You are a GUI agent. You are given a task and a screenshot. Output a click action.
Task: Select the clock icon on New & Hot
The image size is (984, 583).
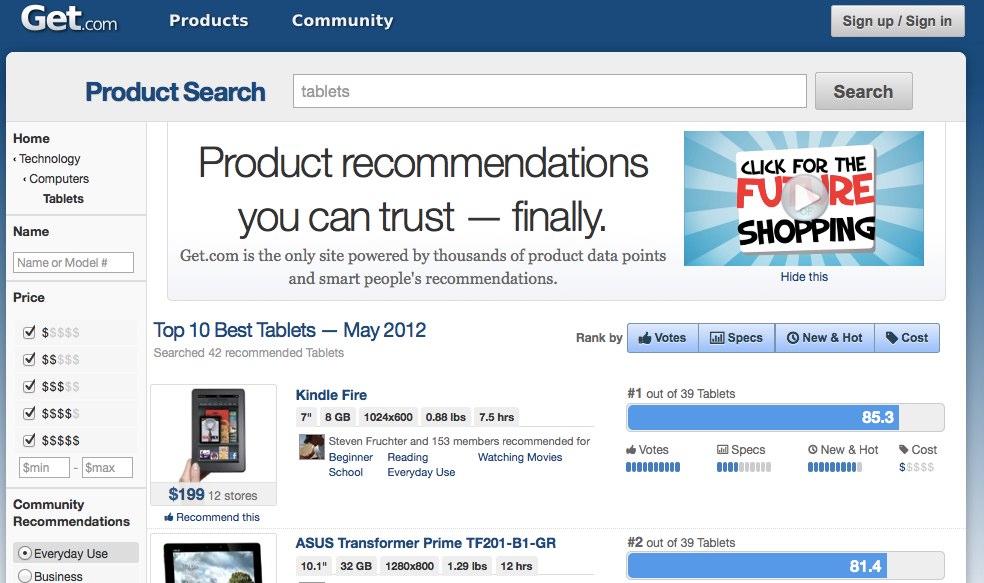tap(792, 337)
